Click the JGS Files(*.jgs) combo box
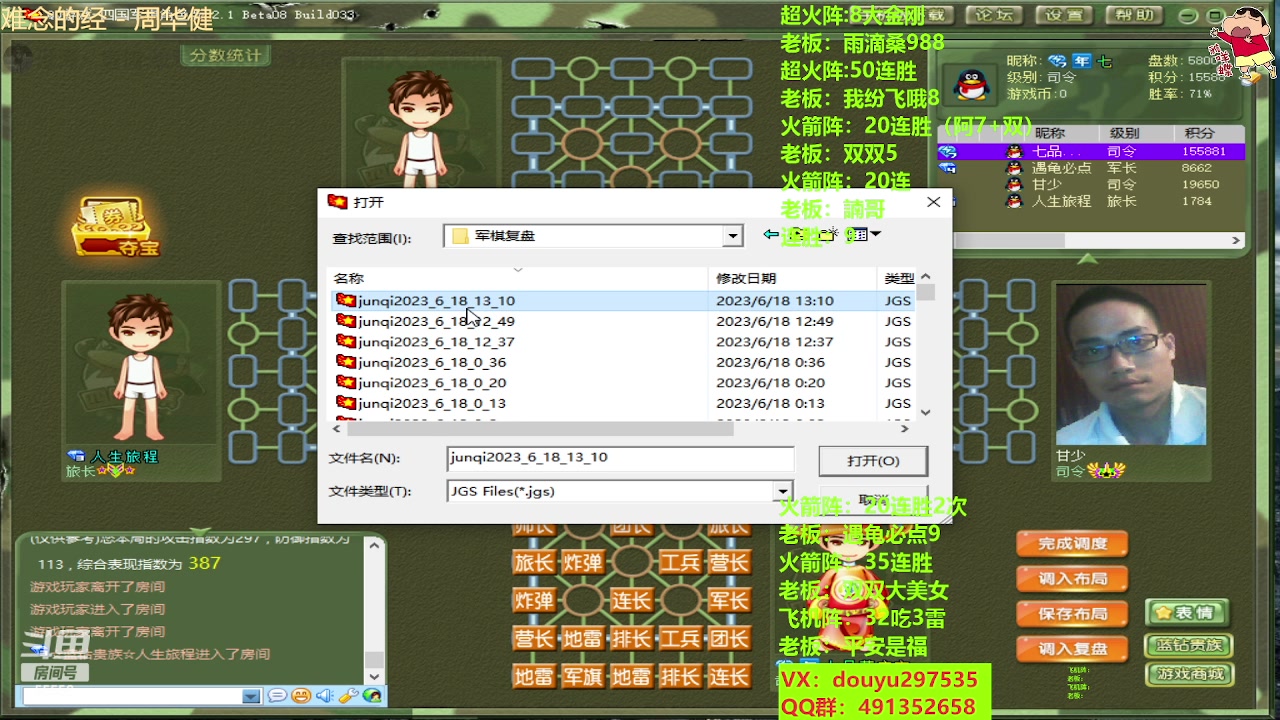Viewport: 1280px width, 720px height. click(x=620, y=491)
